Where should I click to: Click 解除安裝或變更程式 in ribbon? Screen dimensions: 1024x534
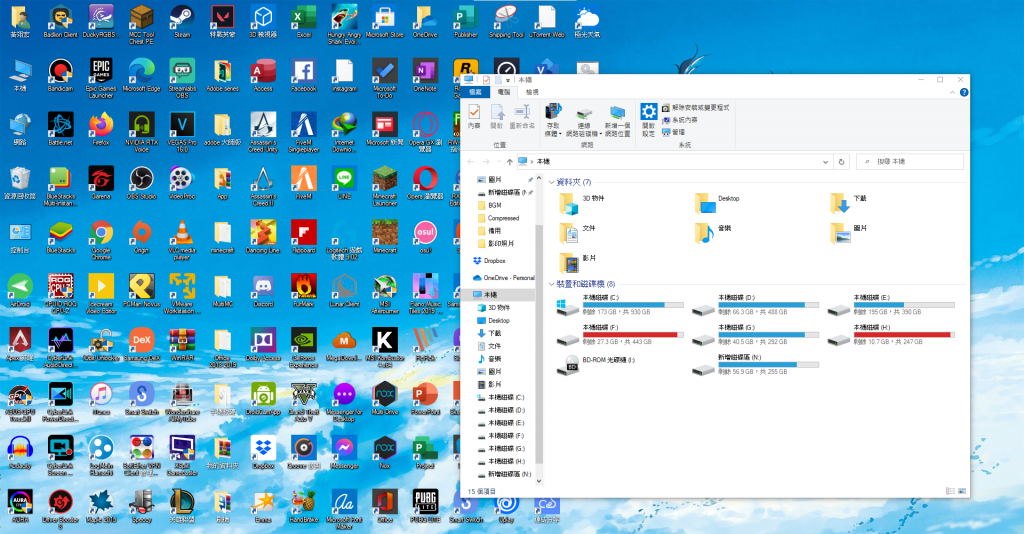(x=696, y=108)
